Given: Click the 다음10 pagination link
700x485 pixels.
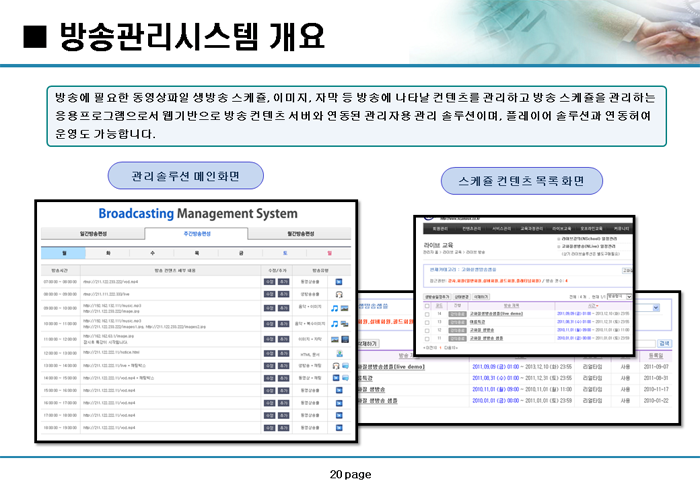Looking at the screenshot, I should pos(451,347).
